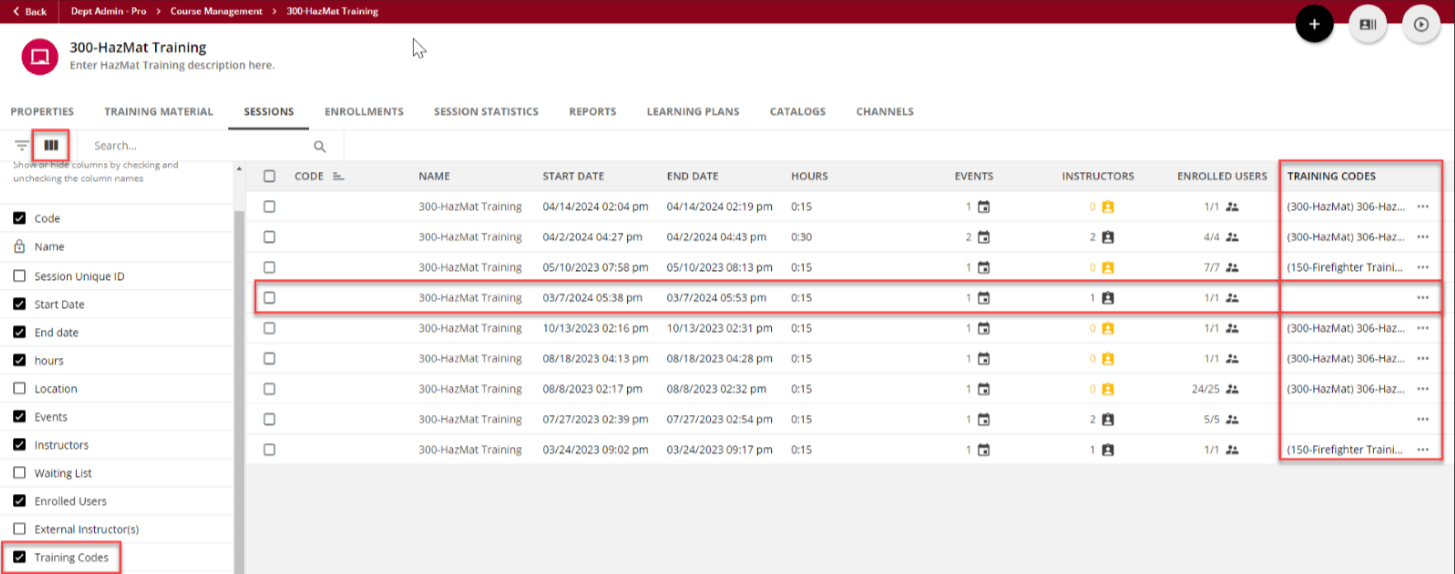The image size is (1455, 574).
Task: Click the yellow instructor icon in first row
Action: pos(1107,207)
